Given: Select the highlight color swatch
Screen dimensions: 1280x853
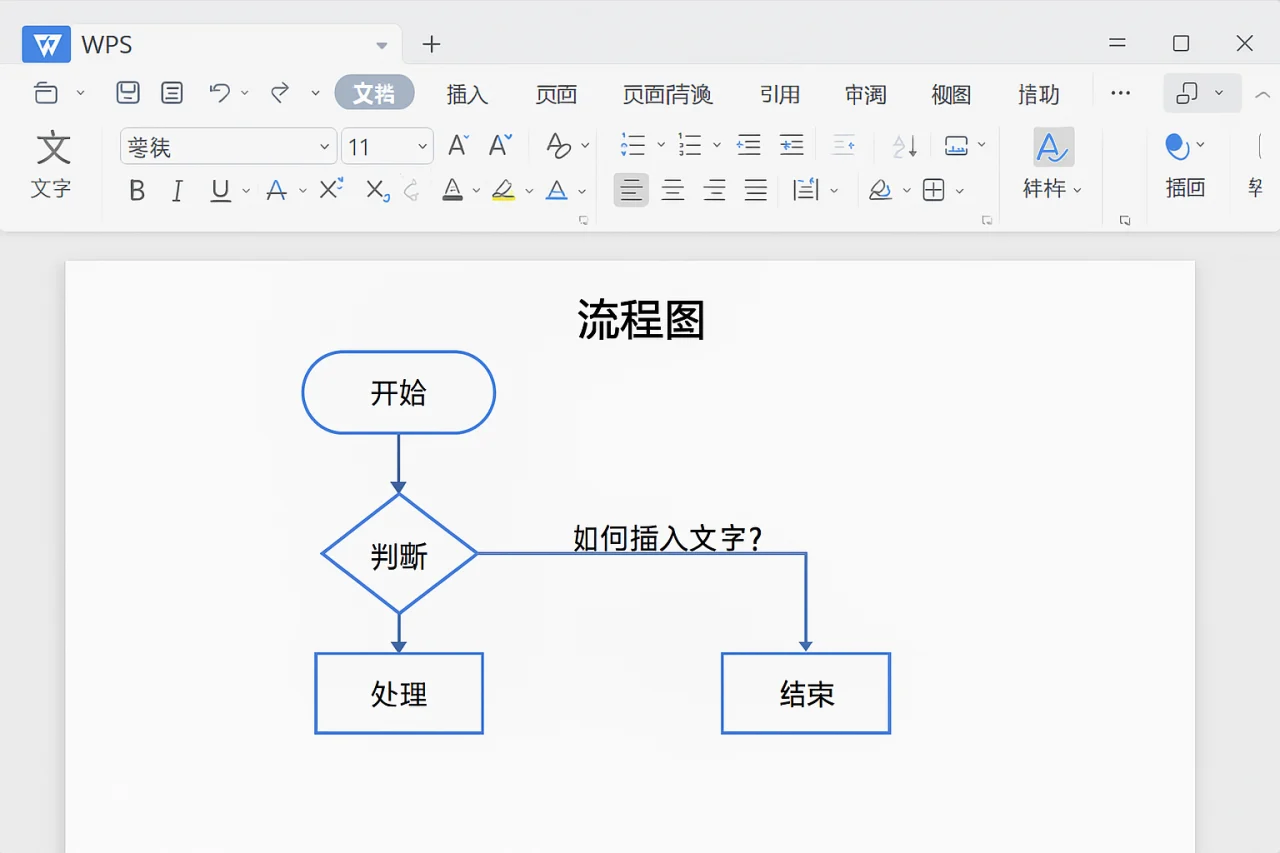Looking at the screenshot, I should (x=505, y=190).
